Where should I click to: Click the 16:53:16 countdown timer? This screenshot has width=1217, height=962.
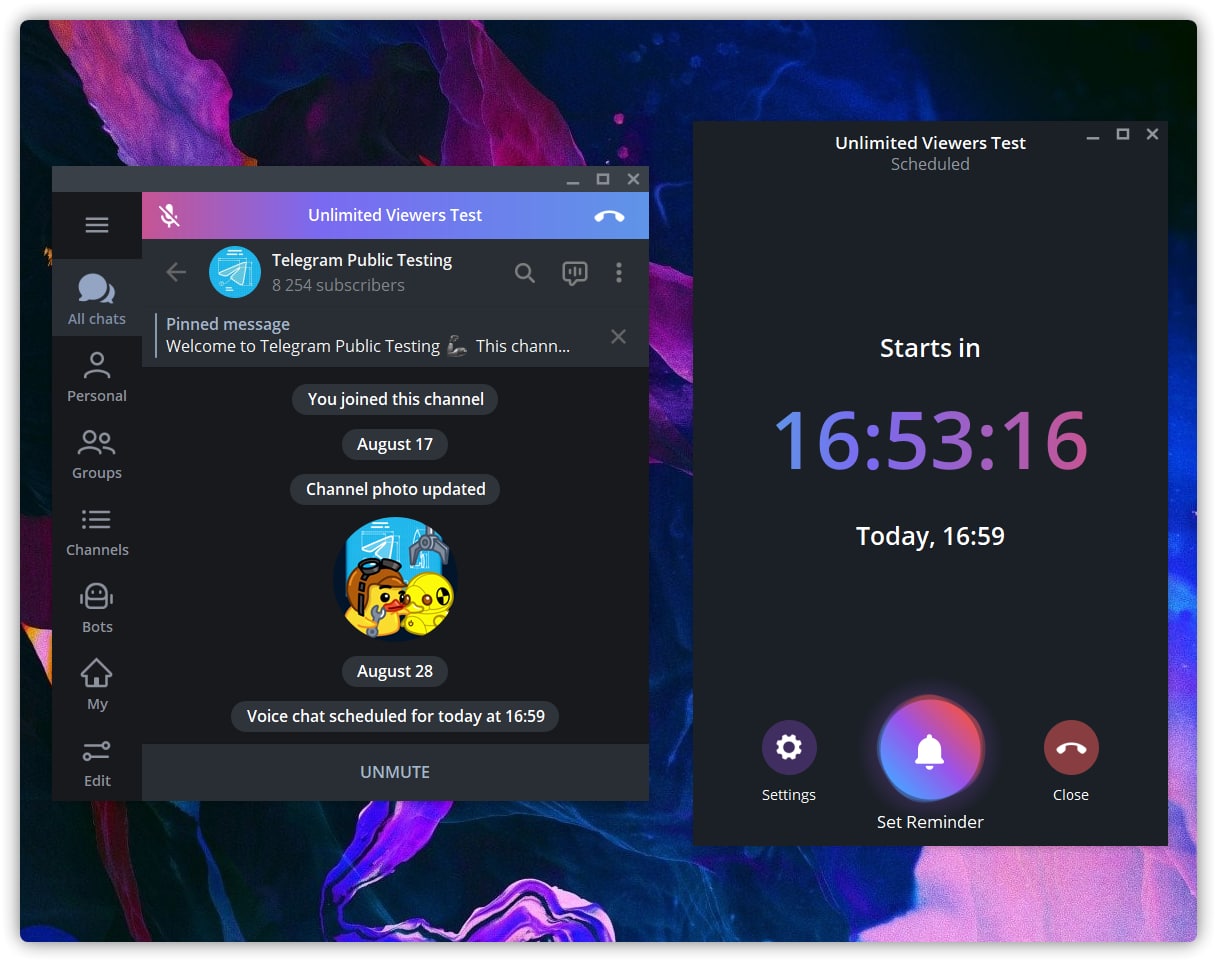(930, 441)
